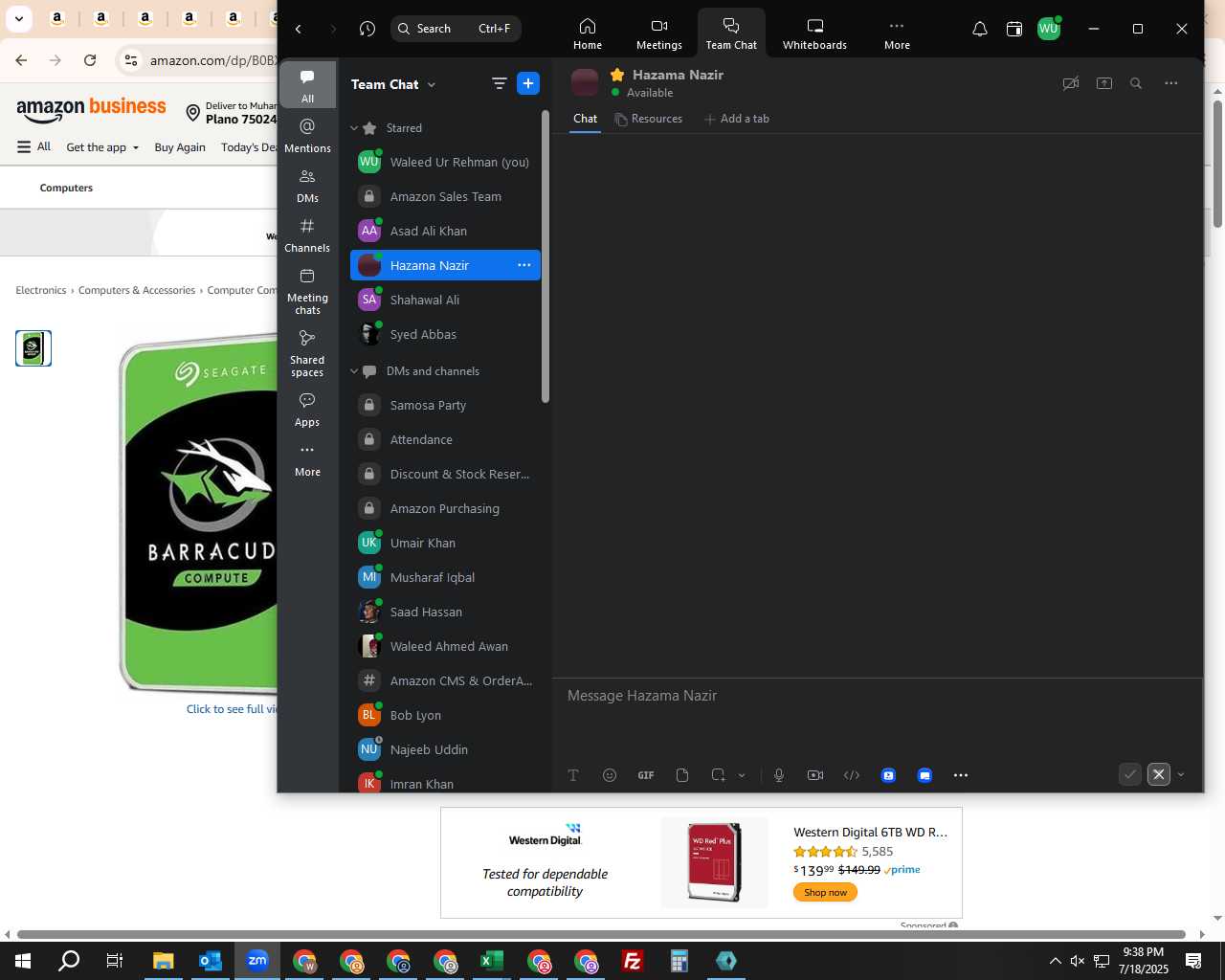Open more composer options ellipsis

click(961, 775)
